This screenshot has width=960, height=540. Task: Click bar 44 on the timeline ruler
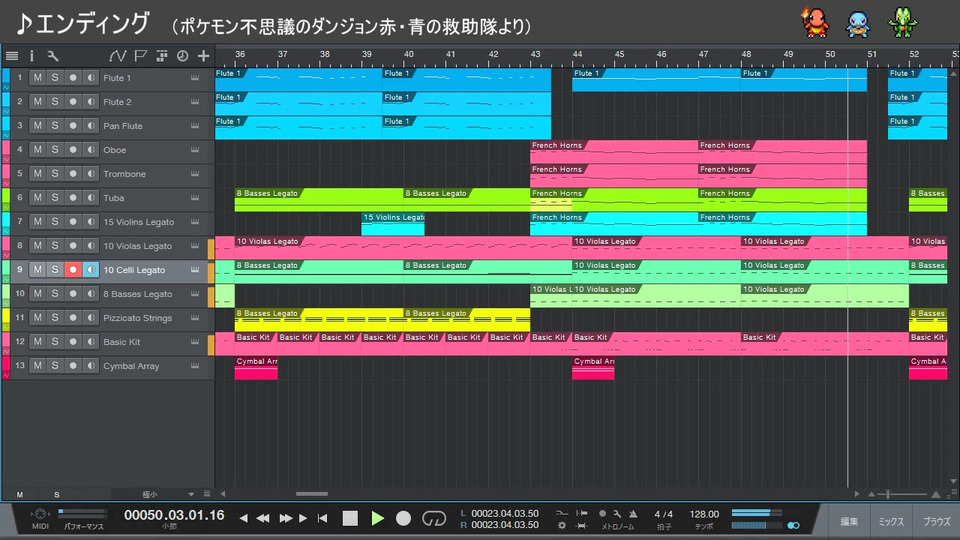click(577, 54)
